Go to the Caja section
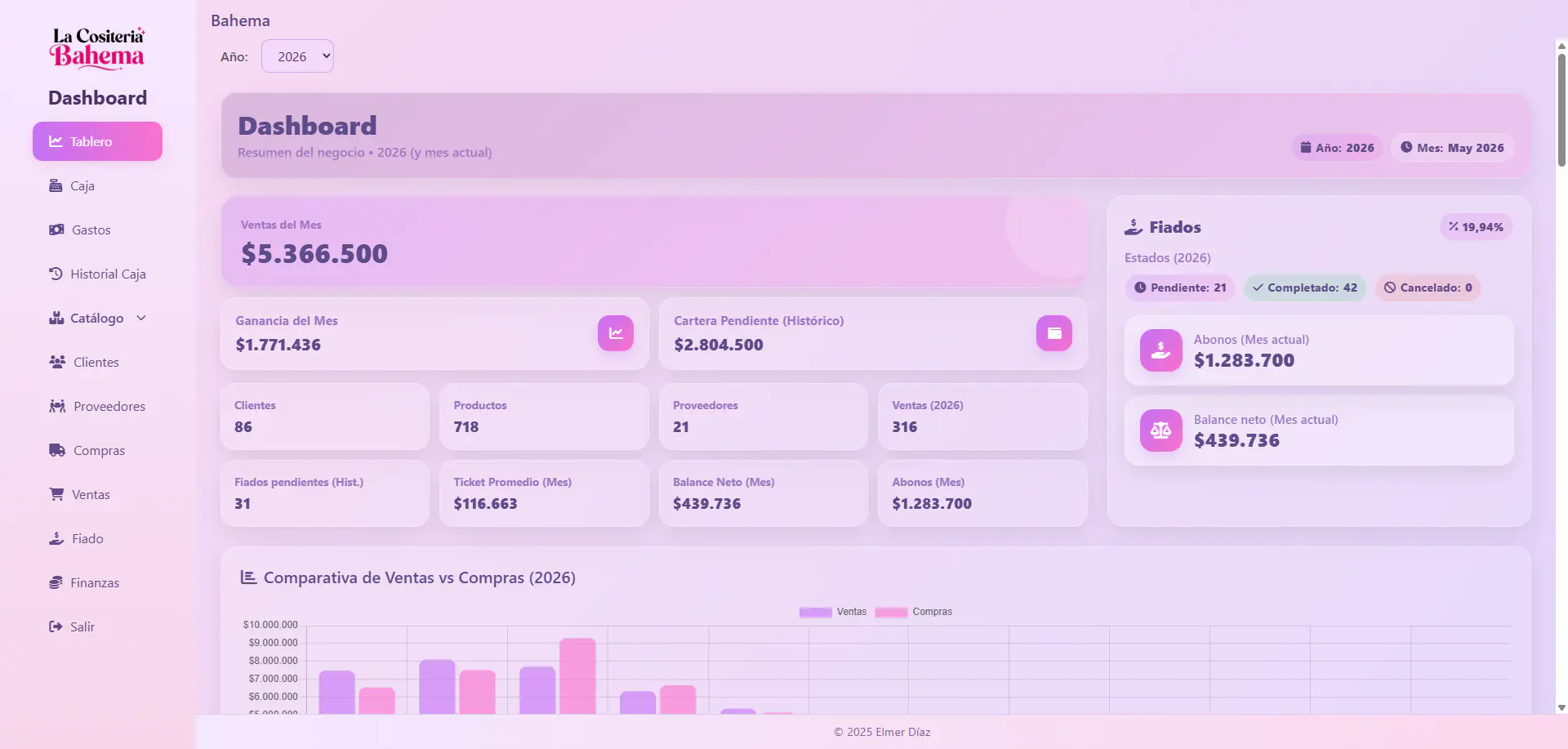Viewport: 1568px width, 749px height. pyautogui.click(x=97, y=185)
